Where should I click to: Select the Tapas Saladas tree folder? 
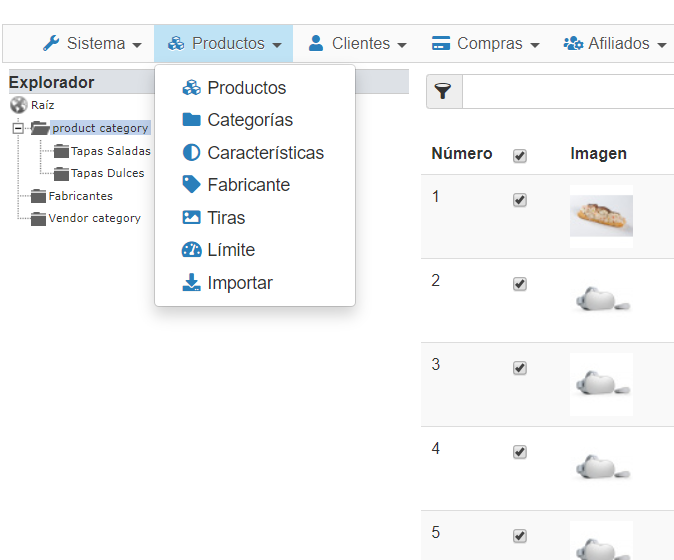click(110, 151)
